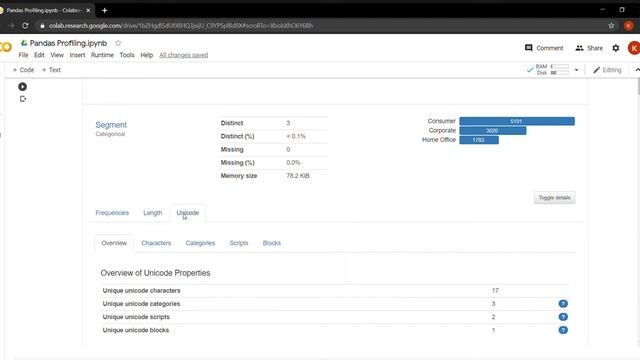The width and height of the screenshot is (640, 360).
Task: Select the Unicode tab
Action: (x=188, y=213)
